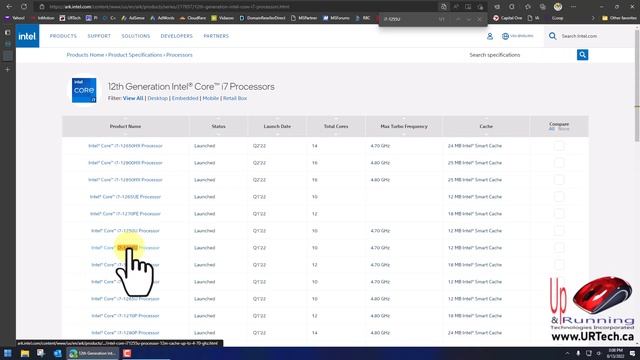The image size is (640, 360).
Task: Close the find-on-page bar
Action: [x=480, y=19]
